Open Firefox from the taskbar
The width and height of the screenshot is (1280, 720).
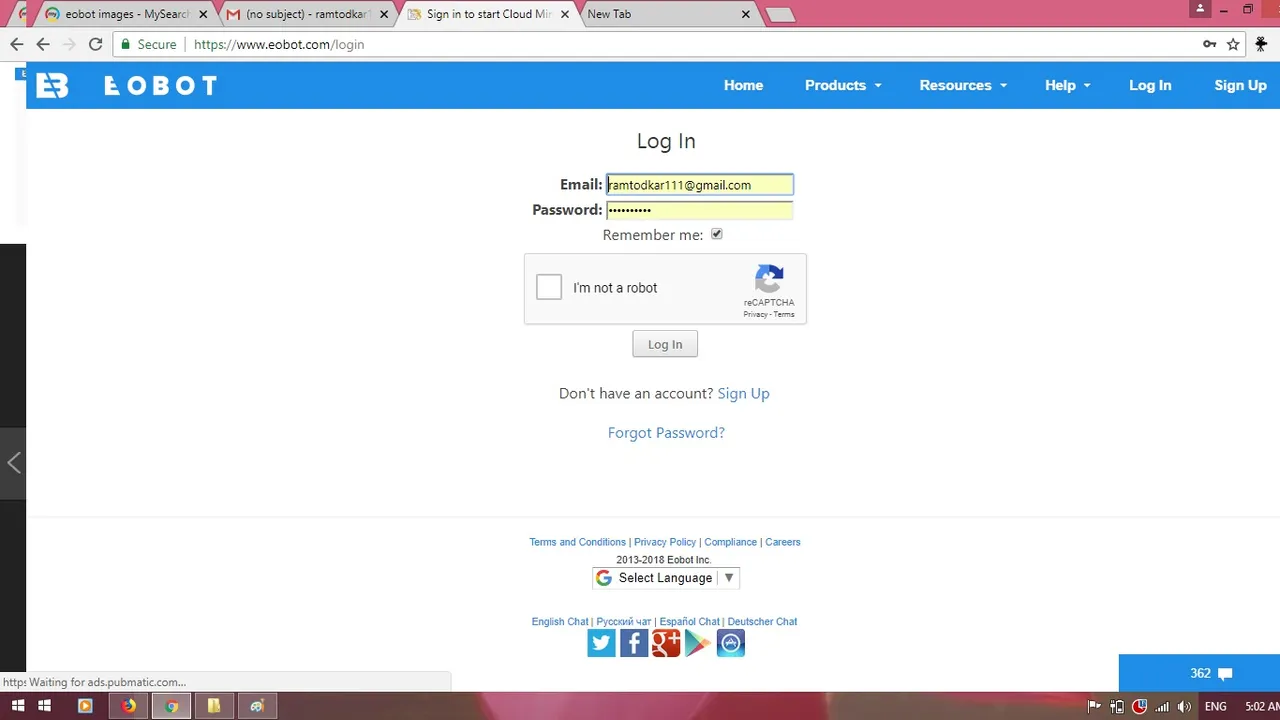128,706
